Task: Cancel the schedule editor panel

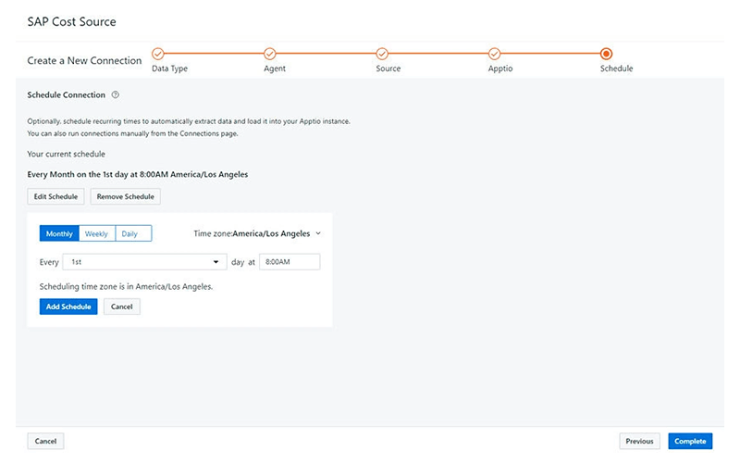Action: tap(122, 307)
